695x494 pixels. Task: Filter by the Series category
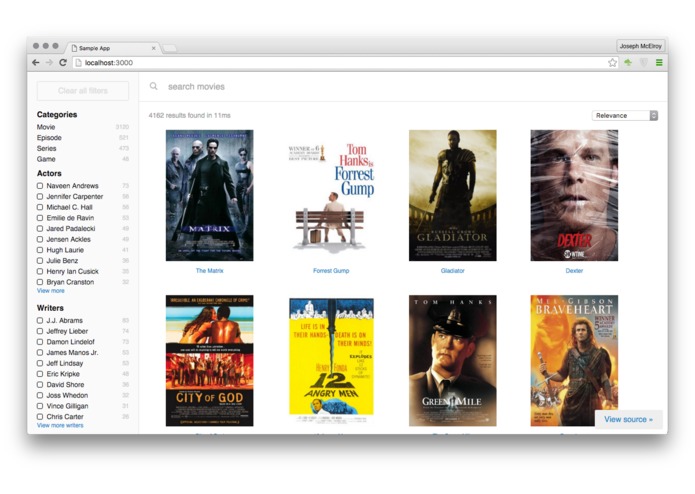coord(82,148)
